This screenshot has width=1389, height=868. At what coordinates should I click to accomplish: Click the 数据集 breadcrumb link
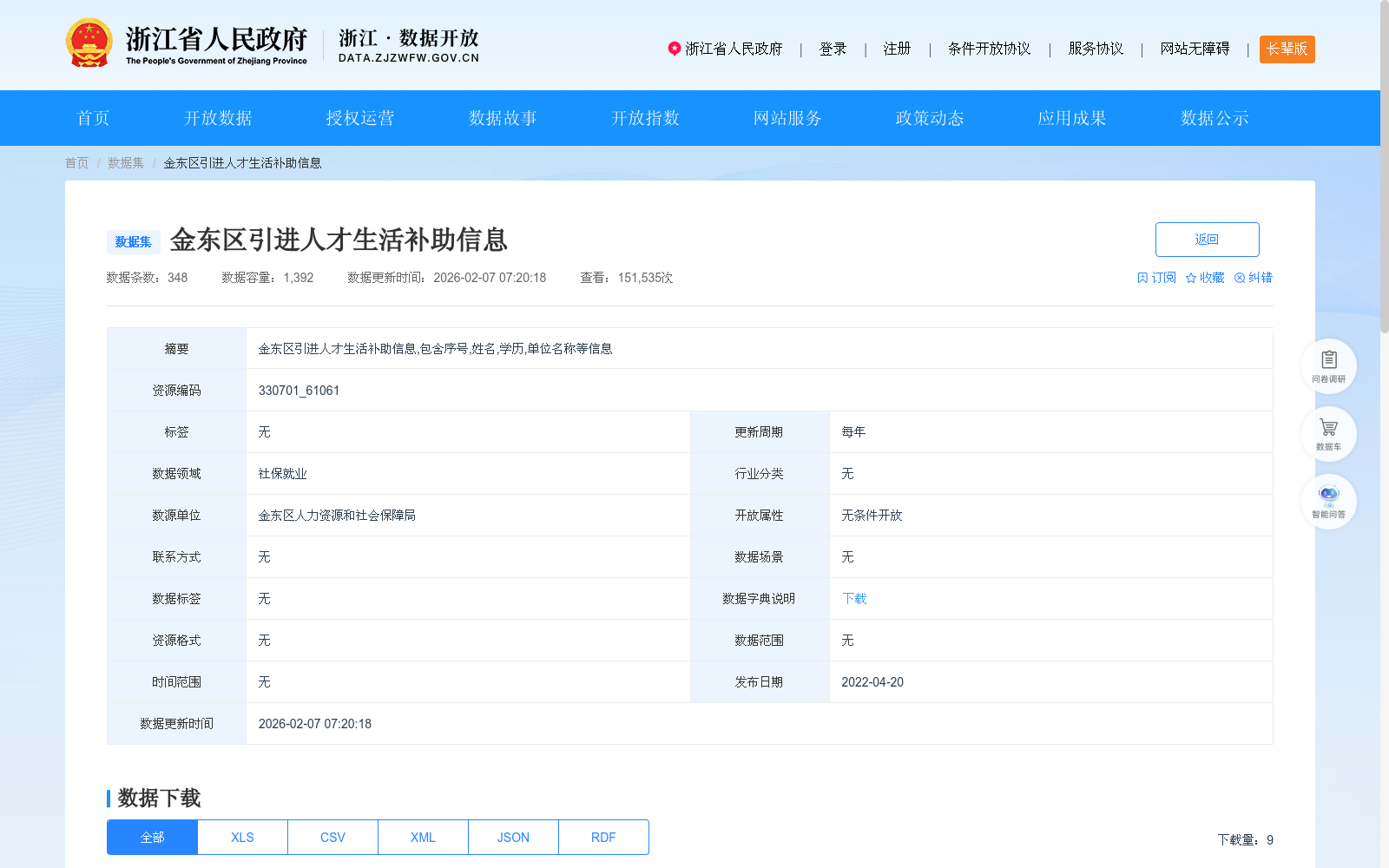click(126, 163)
